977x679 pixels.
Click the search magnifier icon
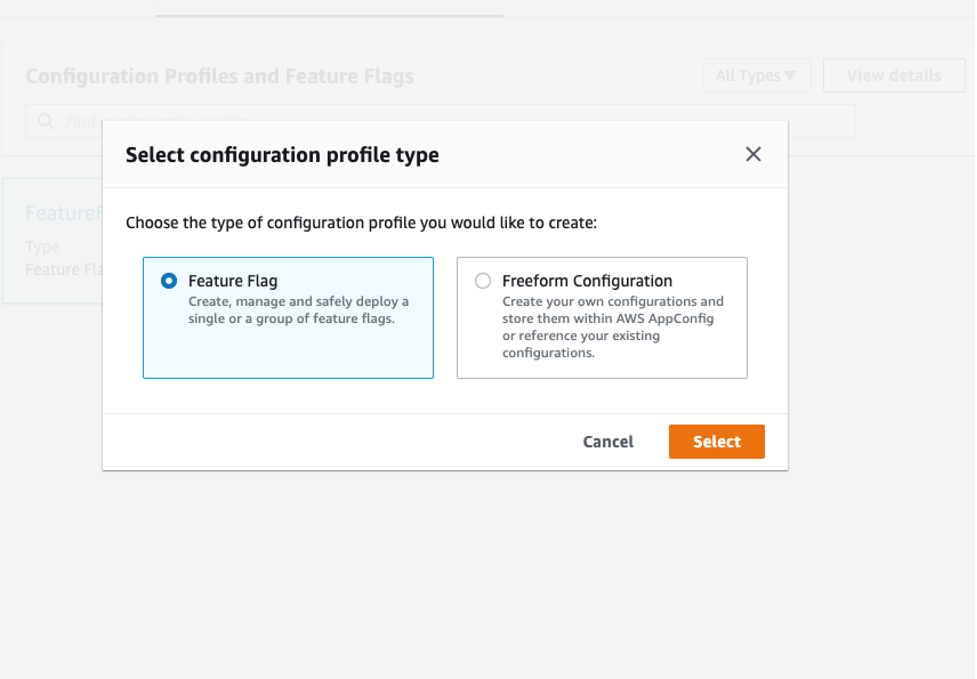46,121
